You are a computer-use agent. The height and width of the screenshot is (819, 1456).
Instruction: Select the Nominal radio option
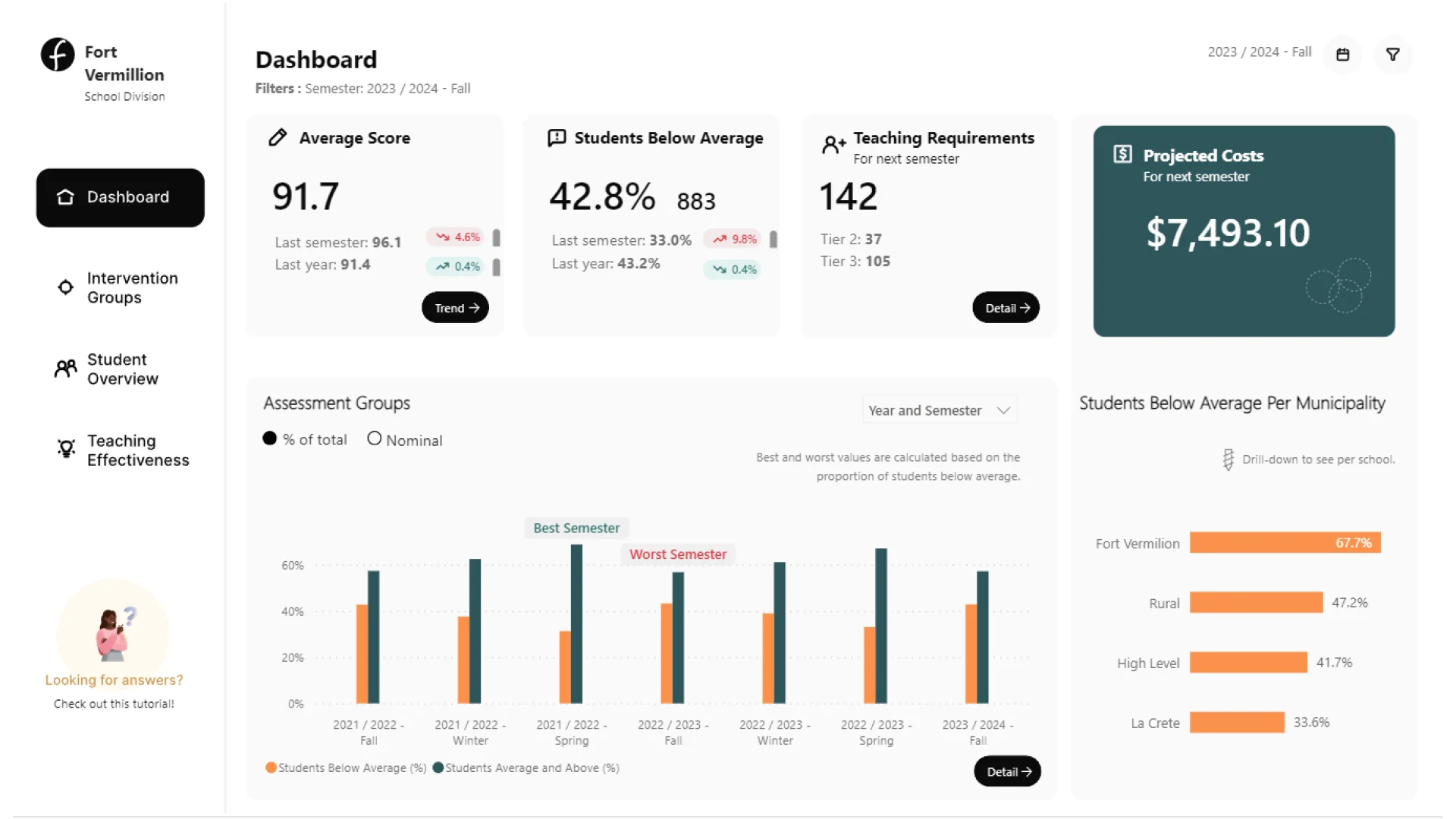[x=374, y=438]
